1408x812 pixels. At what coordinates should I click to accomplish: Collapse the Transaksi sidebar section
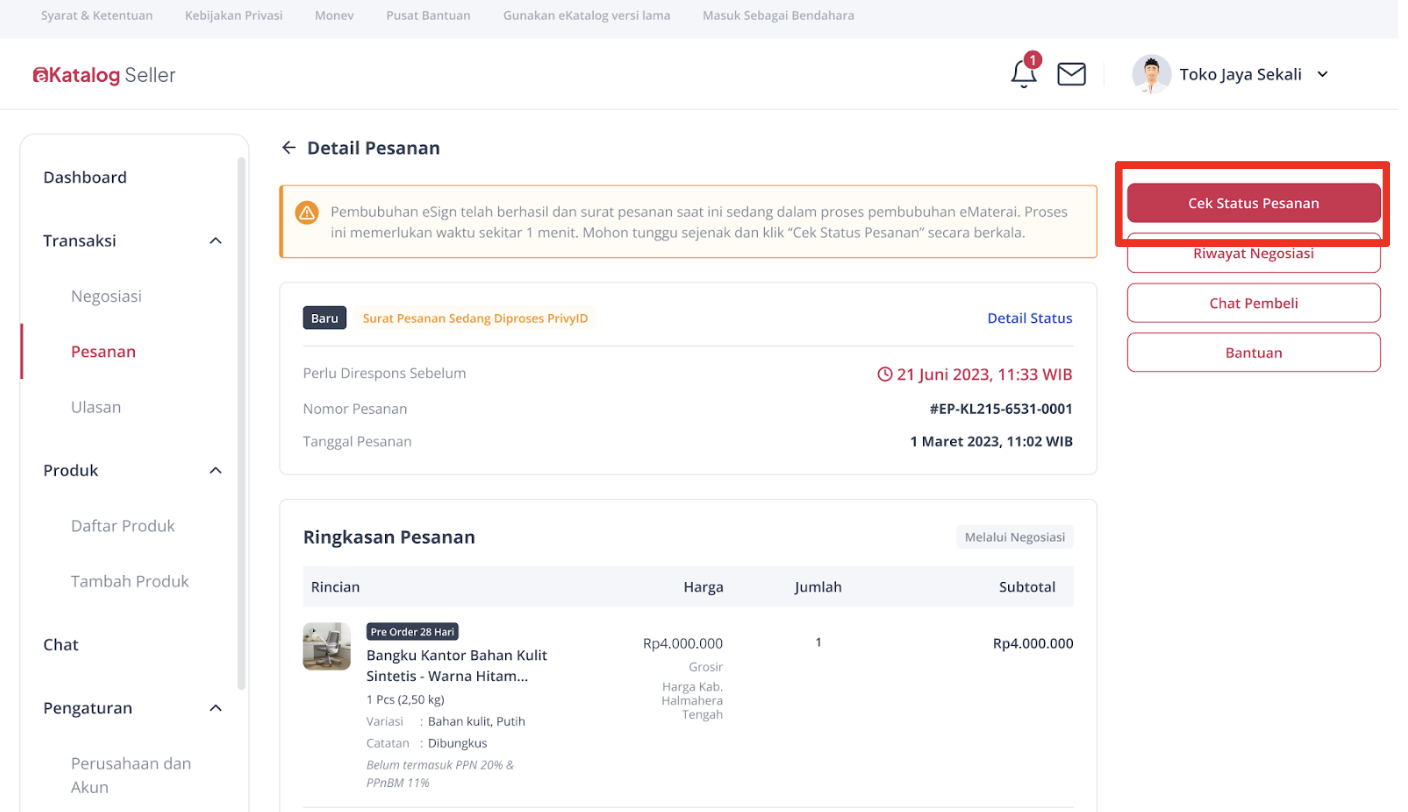(x=215, y=241)
